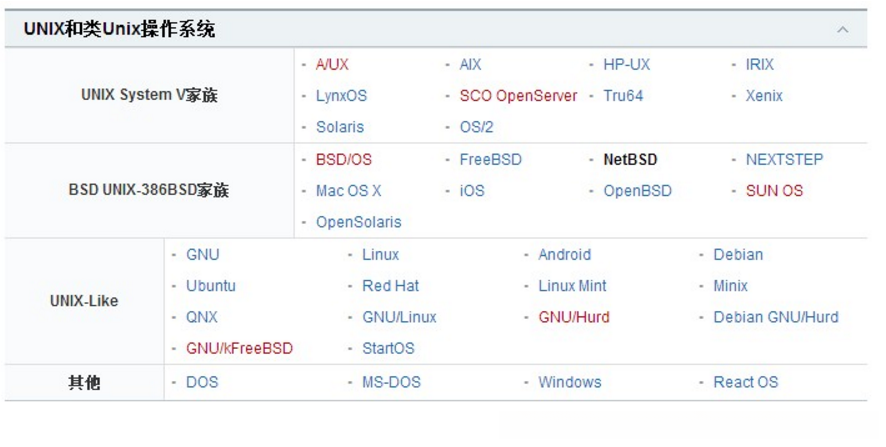The image size is (886, 447).
Task: Select the SCO OpenServer link
Action: pos(518,96)
